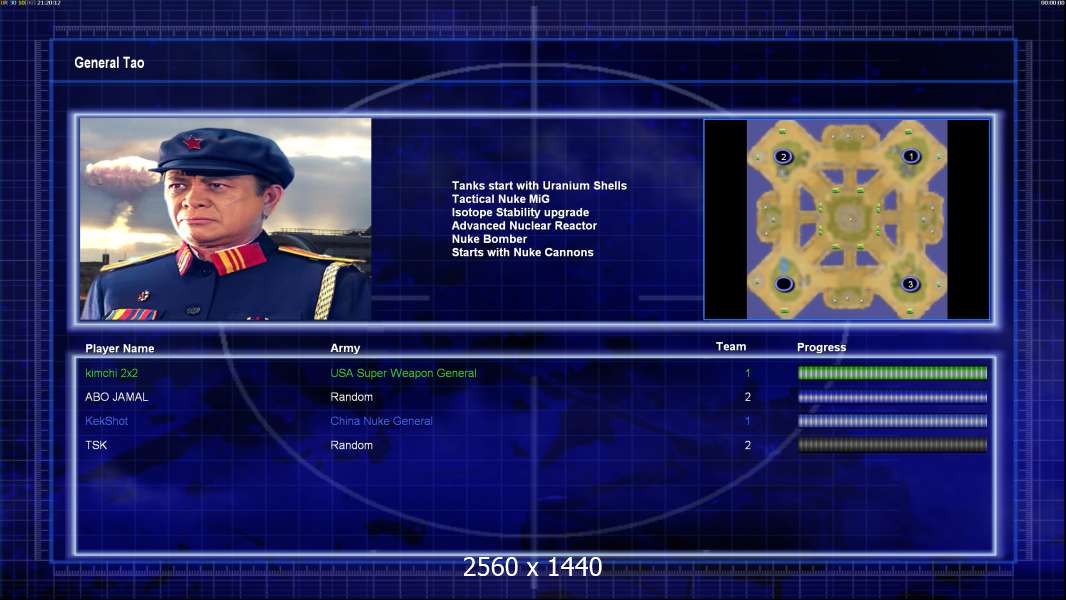Select player name 'TSK'
This screenshot has width=1066, height=600.
[96, 445]
